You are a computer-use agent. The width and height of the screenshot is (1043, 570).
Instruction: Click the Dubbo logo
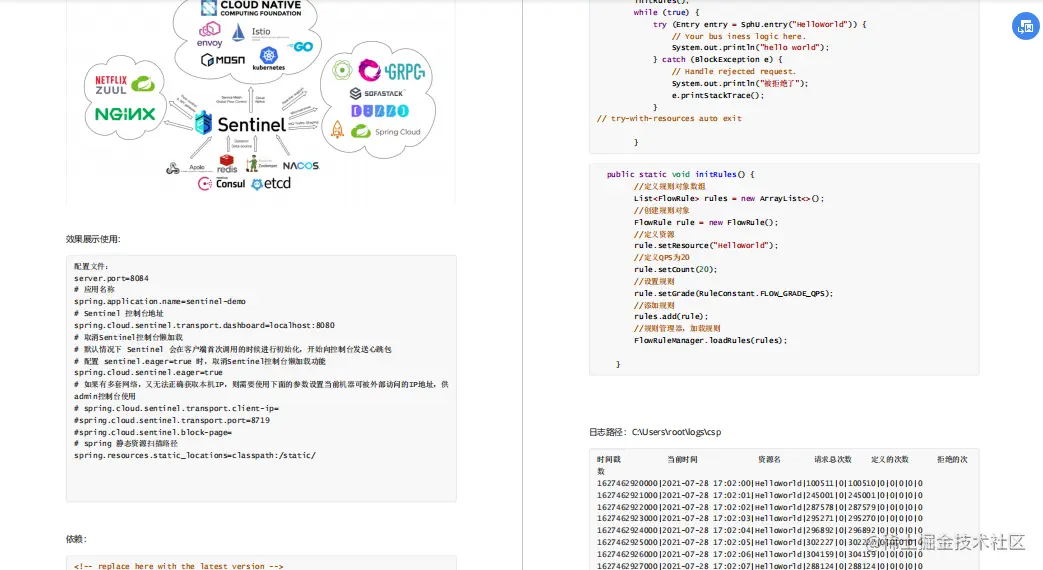[379, 111]
